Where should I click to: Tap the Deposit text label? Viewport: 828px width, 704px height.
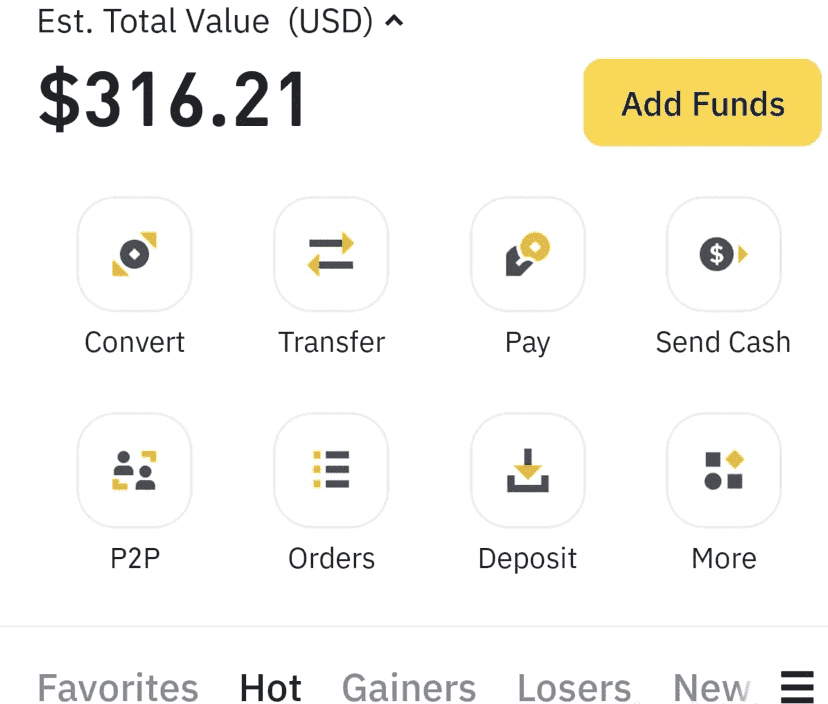coord(528,558)
